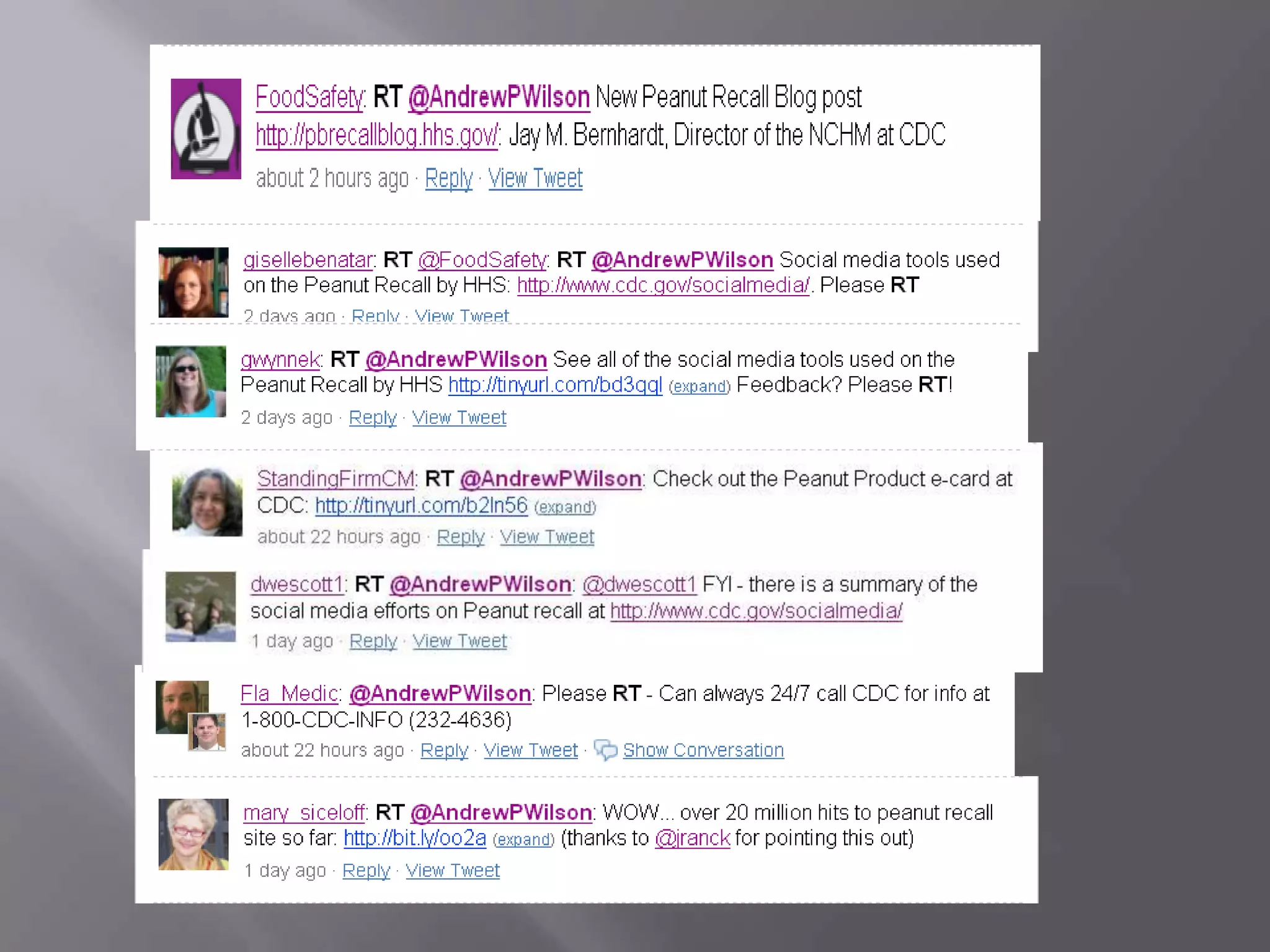Click the FoodSafety microscope avatar
The width and height of the screenshot is (1270, 952).
point(206,129)
